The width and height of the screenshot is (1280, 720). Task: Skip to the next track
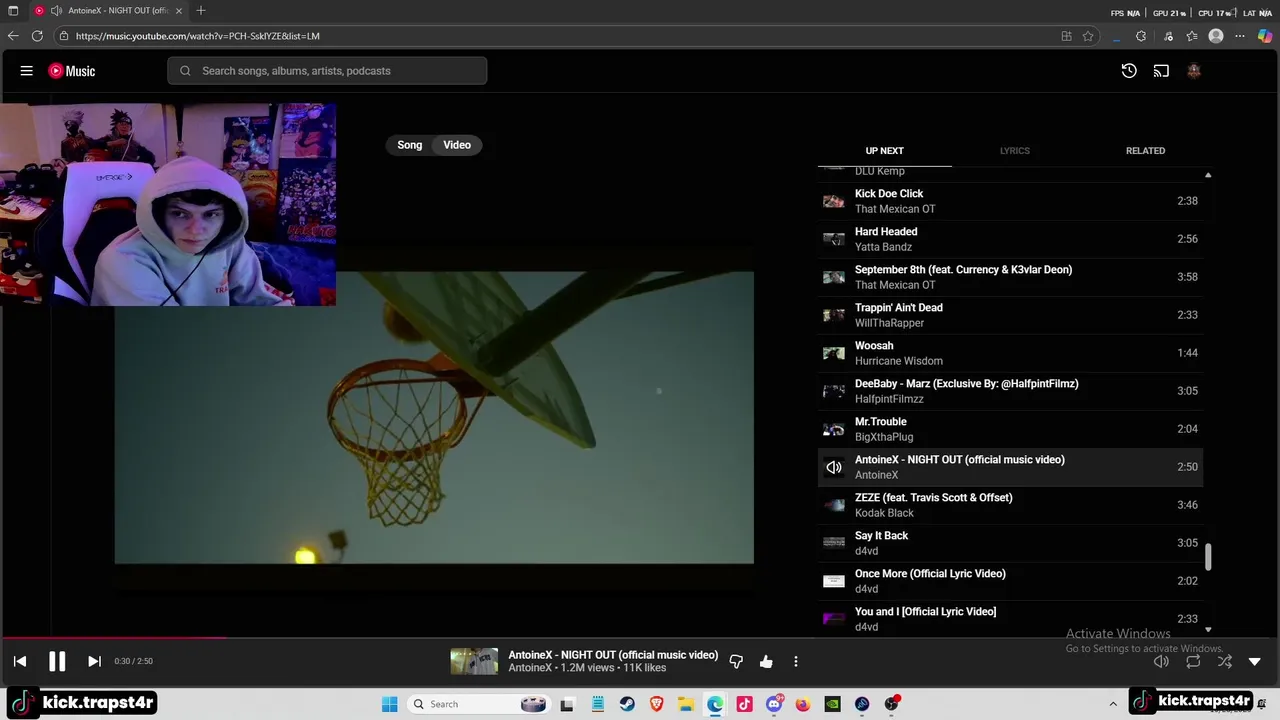tap(94, 661)
